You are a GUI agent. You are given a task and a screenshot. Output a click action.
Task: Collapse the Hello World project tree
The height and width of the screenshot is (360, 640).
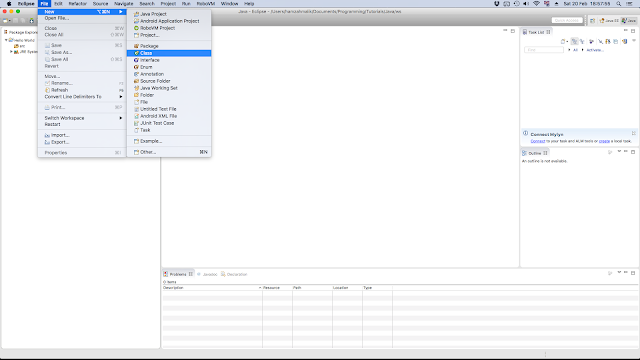tap(6, 40)
